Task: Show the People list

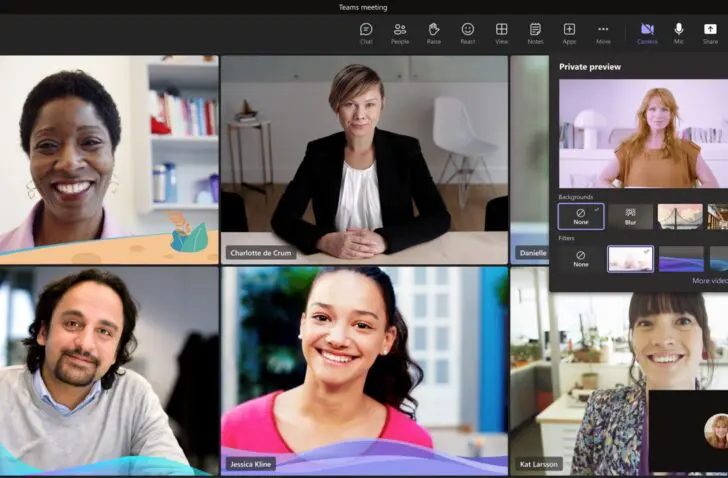Action: click(x=400, y=33)
